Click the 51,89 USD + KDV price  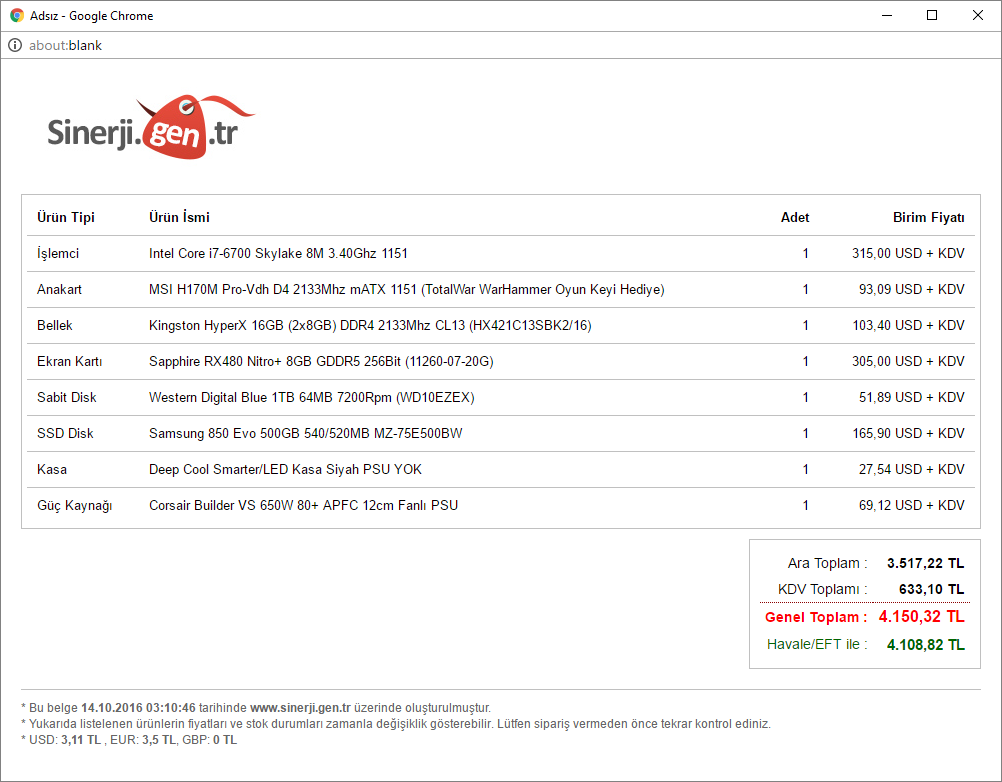pos(911,397)
